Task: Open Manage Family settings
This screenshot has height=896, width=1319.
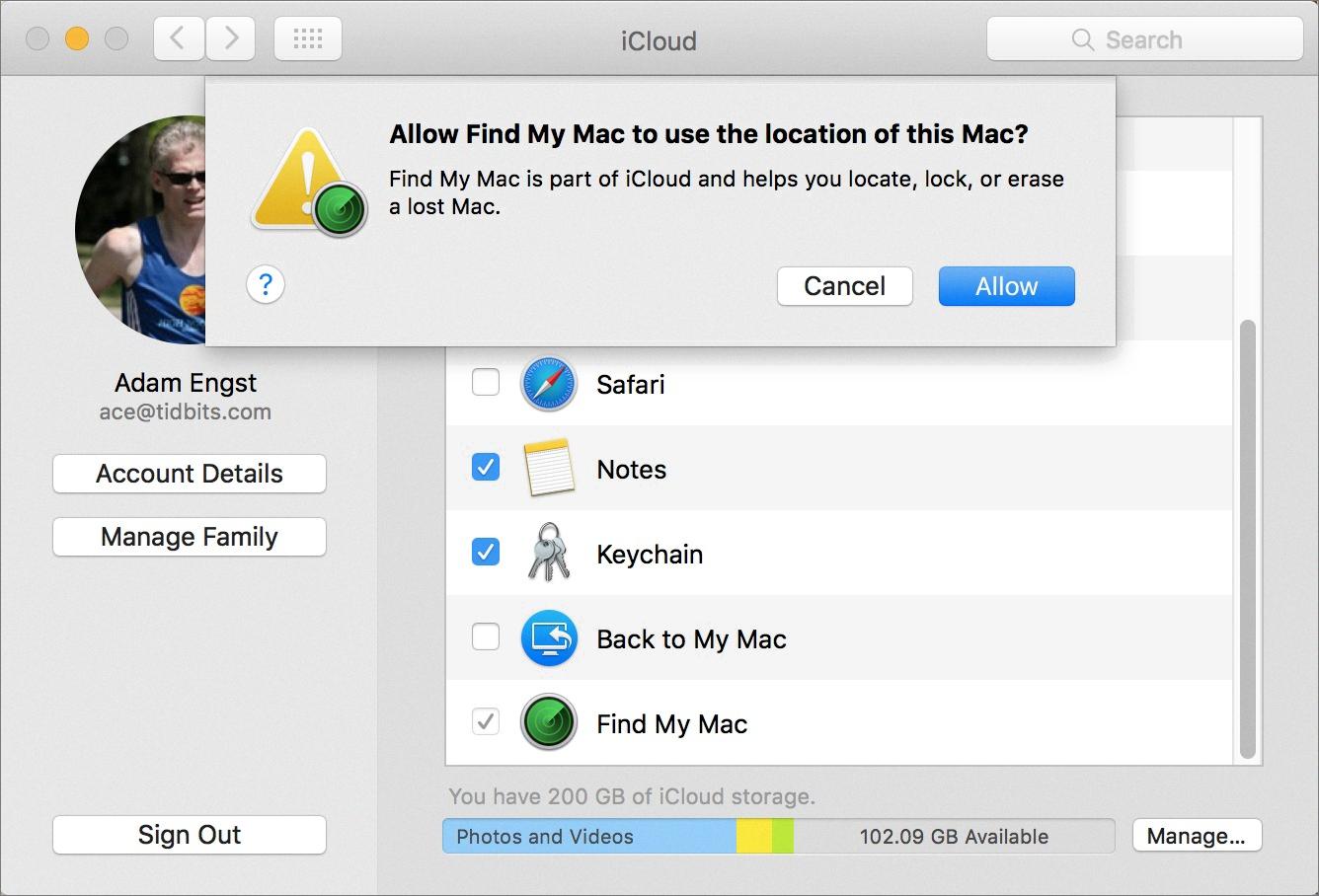Action: point(190,537)
